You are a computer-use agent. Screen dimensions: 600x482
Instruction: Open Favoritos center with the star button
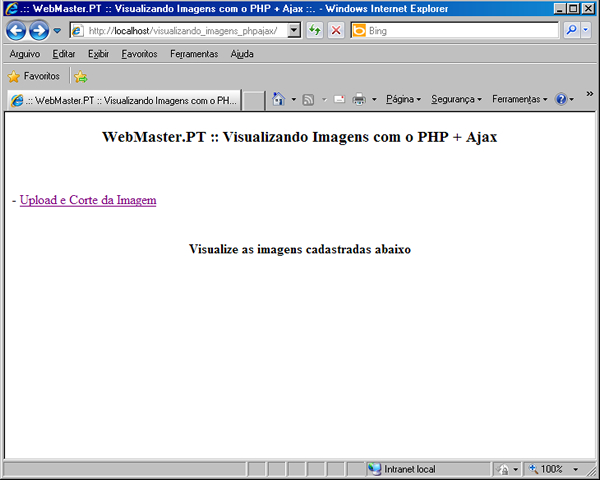tap(34, 76)
